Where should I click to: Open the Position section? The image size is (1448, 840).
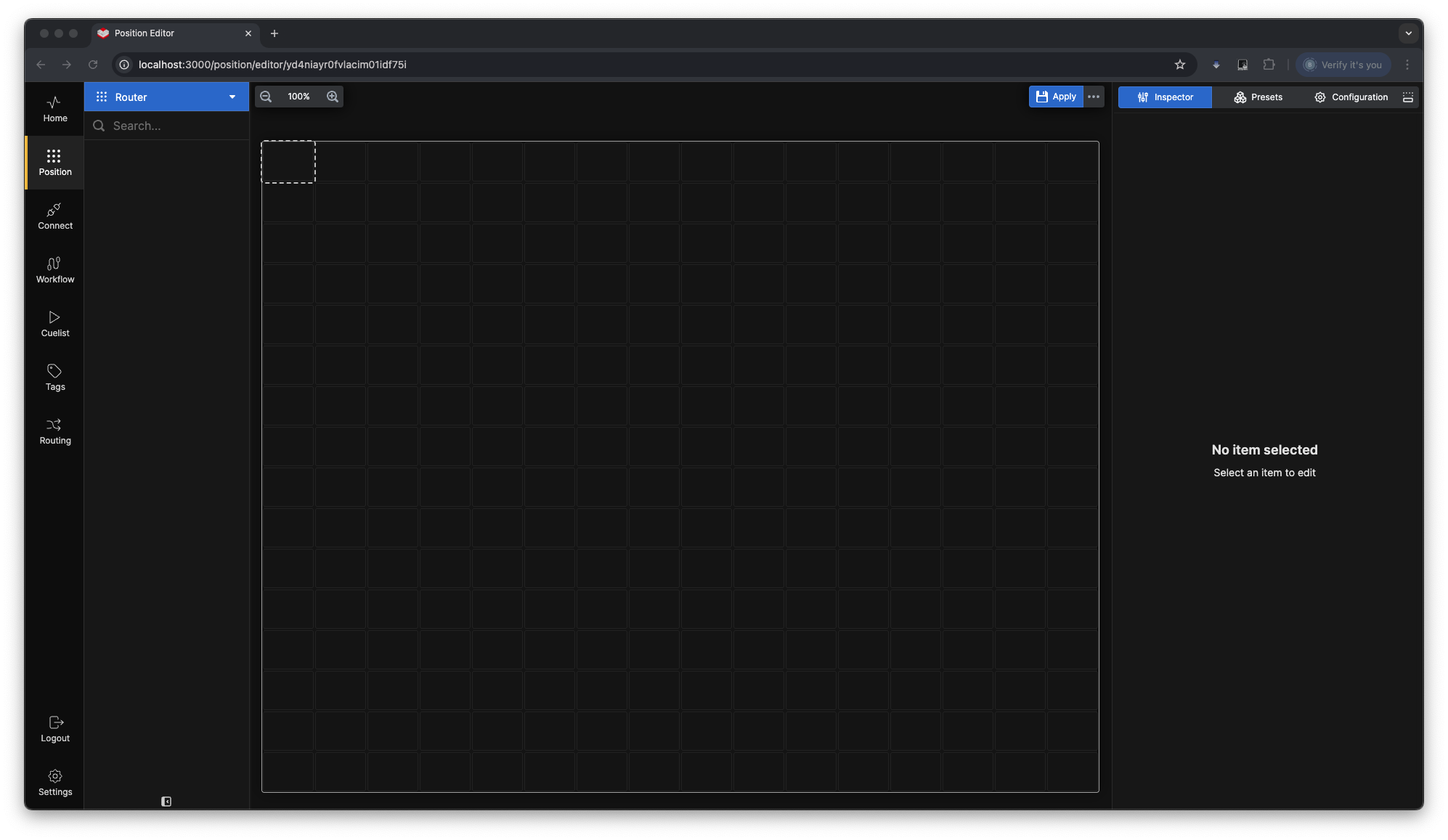[x=54, y=163]
